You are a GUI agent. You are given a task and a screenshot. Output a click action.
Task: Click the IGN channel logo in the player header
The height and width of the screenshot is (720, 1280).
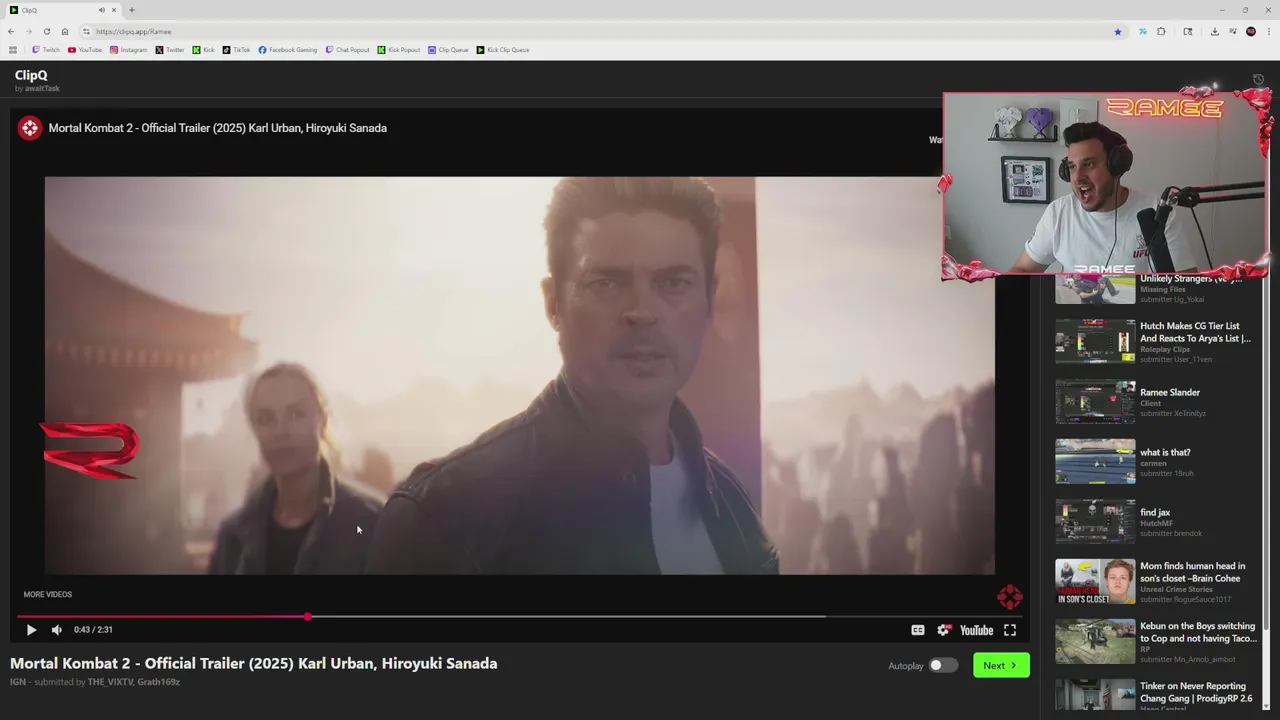point(30,128)
